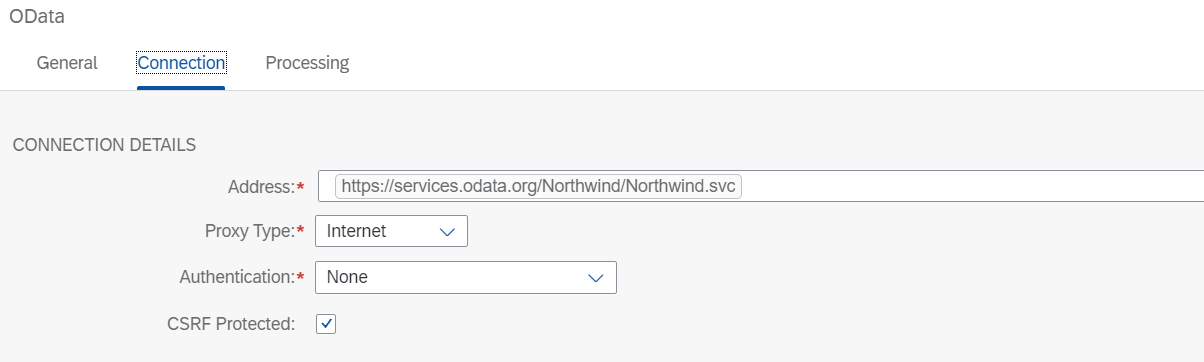Select the Connection tab
Viewport: 1204px width, 362px height.
[181, 63]
